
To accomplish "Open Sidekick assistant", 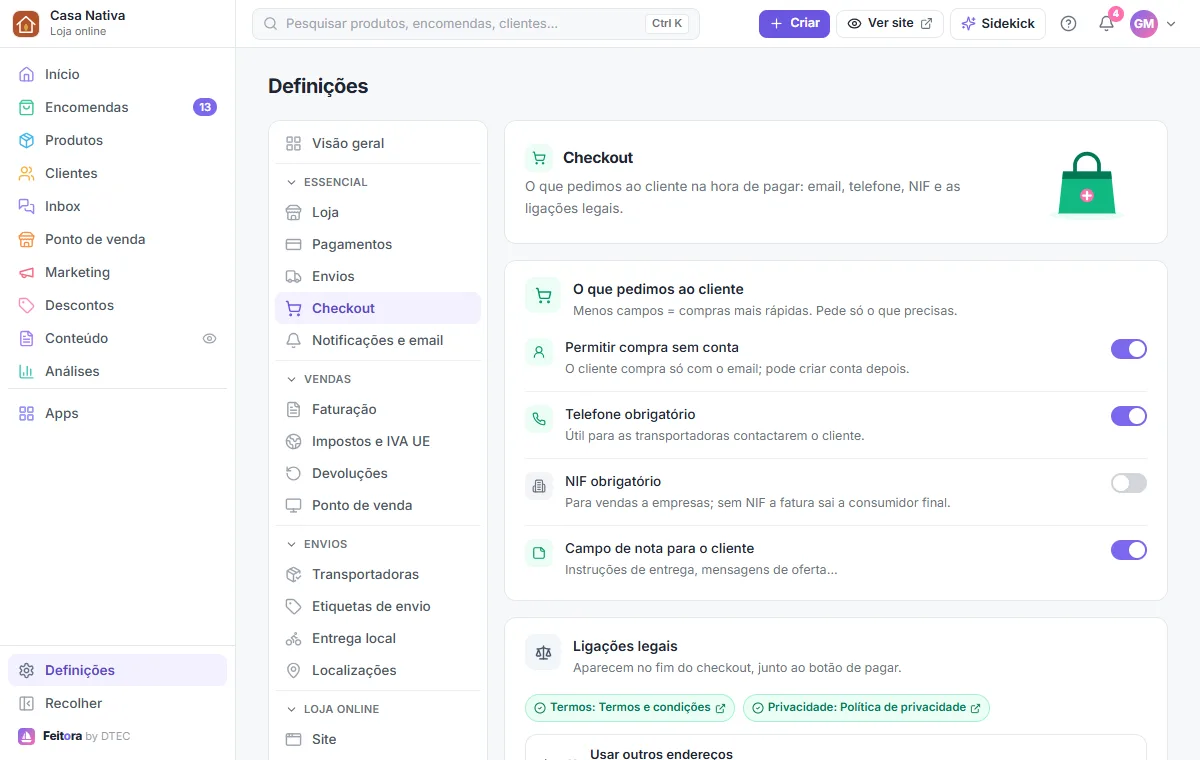I will [x=998, y=23].
